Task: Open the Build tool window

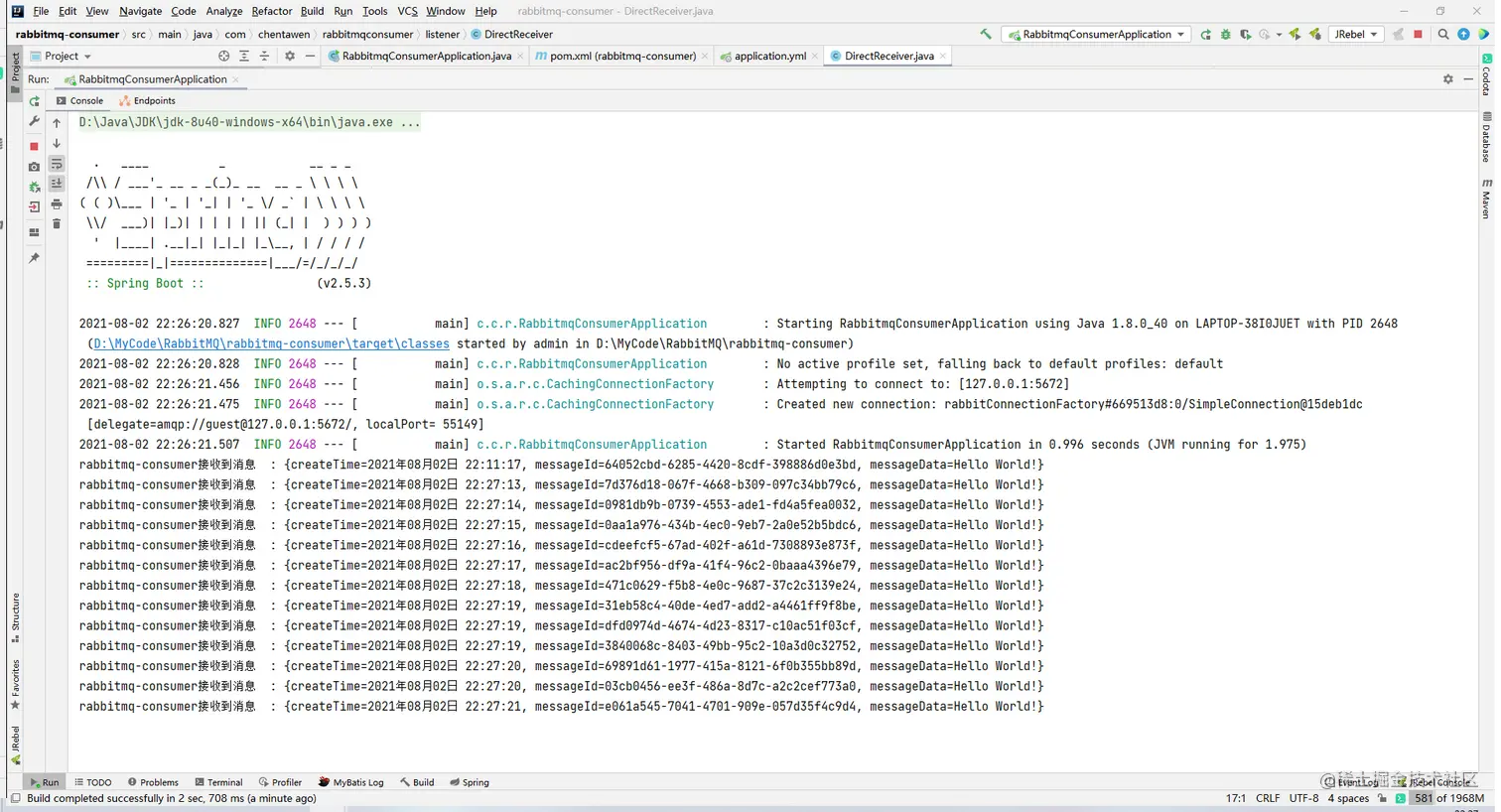Action: click(x=417, y=782)
